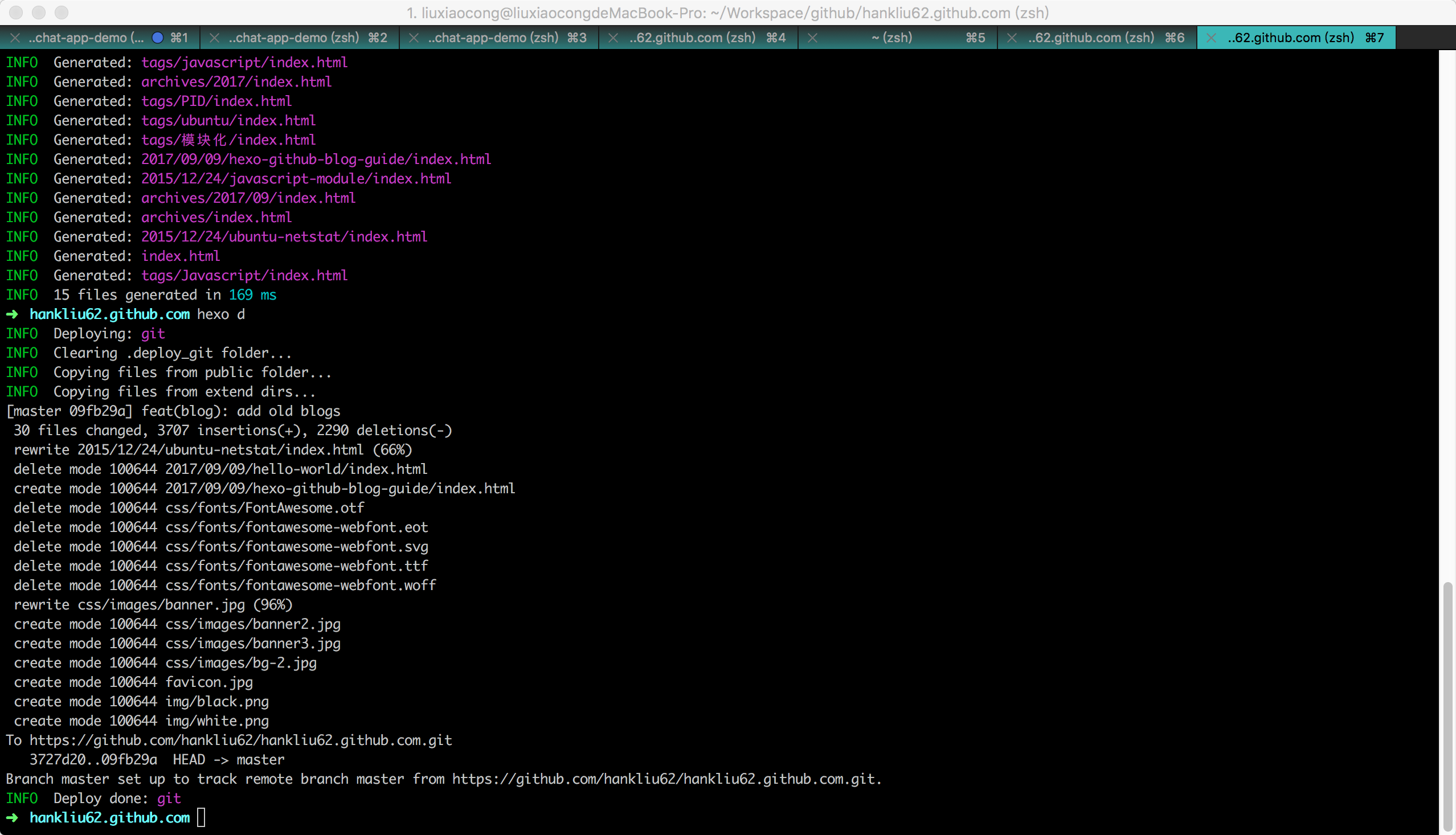This screenshot has height=835, width=1456.
Task: Switch to the ⌘4 62.github.com tab
Action: (692, 38)
